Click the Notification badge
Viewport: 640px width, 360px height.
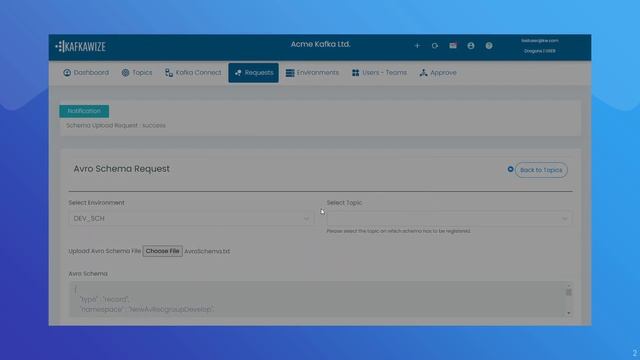(84, 111)
